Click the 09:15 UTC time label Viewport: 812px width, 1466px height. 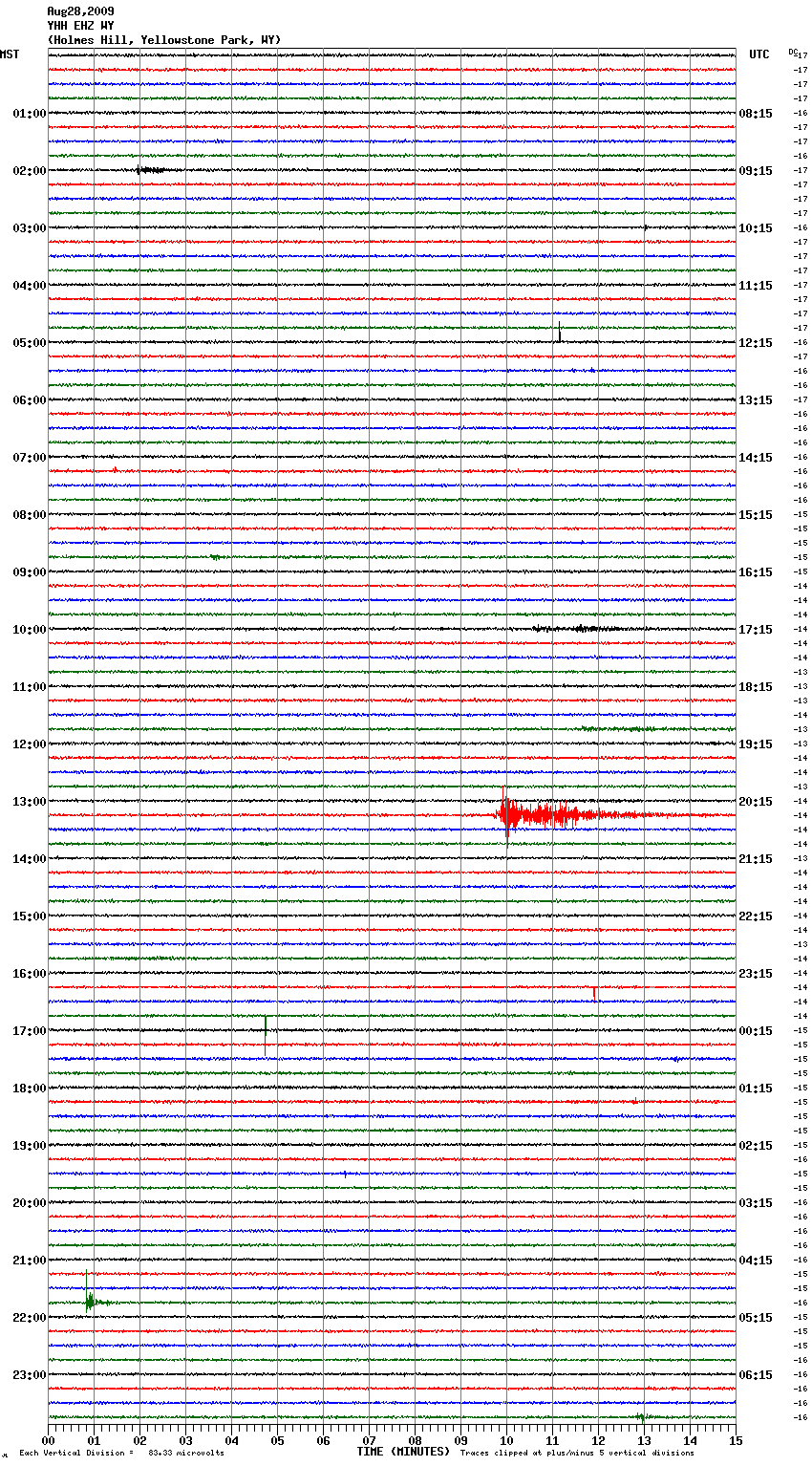[756, 171]
